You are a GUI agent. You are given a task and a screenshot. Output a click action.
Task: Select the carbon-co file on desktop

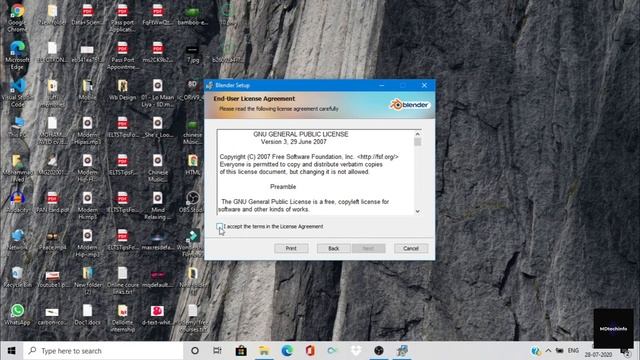[x=52, y=315]
